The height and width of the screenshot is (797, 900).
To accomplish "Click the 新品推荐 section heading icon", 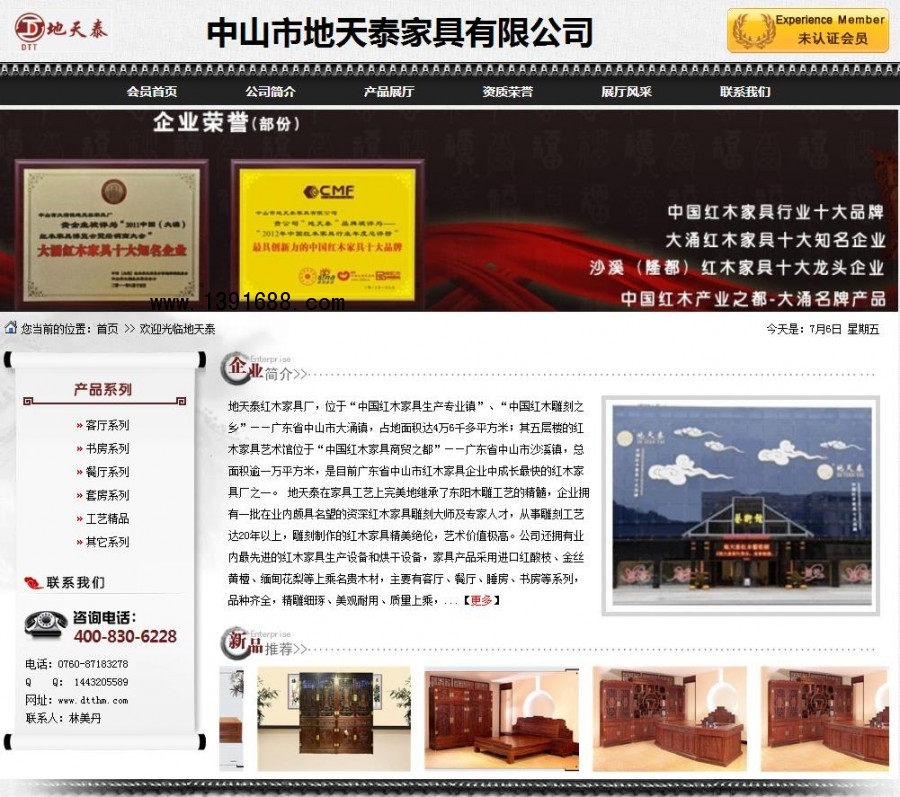I will [240, 643].
